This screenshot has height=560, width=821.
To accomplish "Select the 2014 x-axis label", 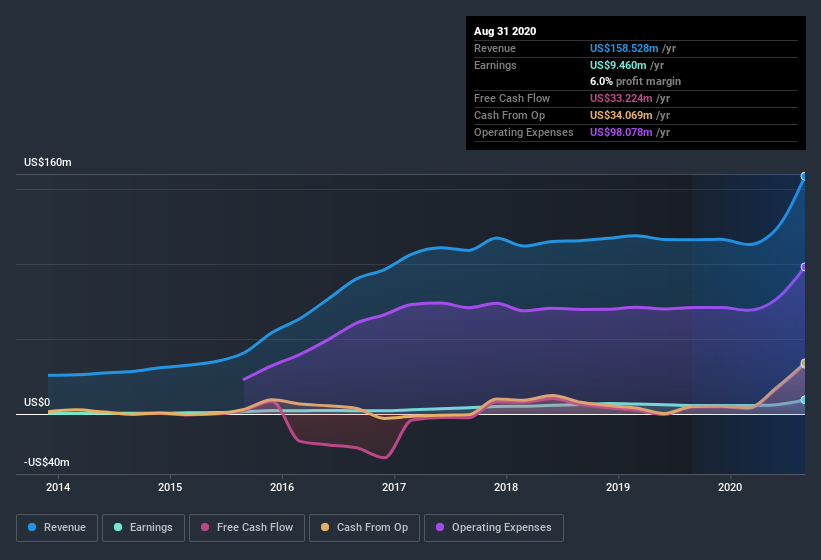I will [x=58, y=487].
